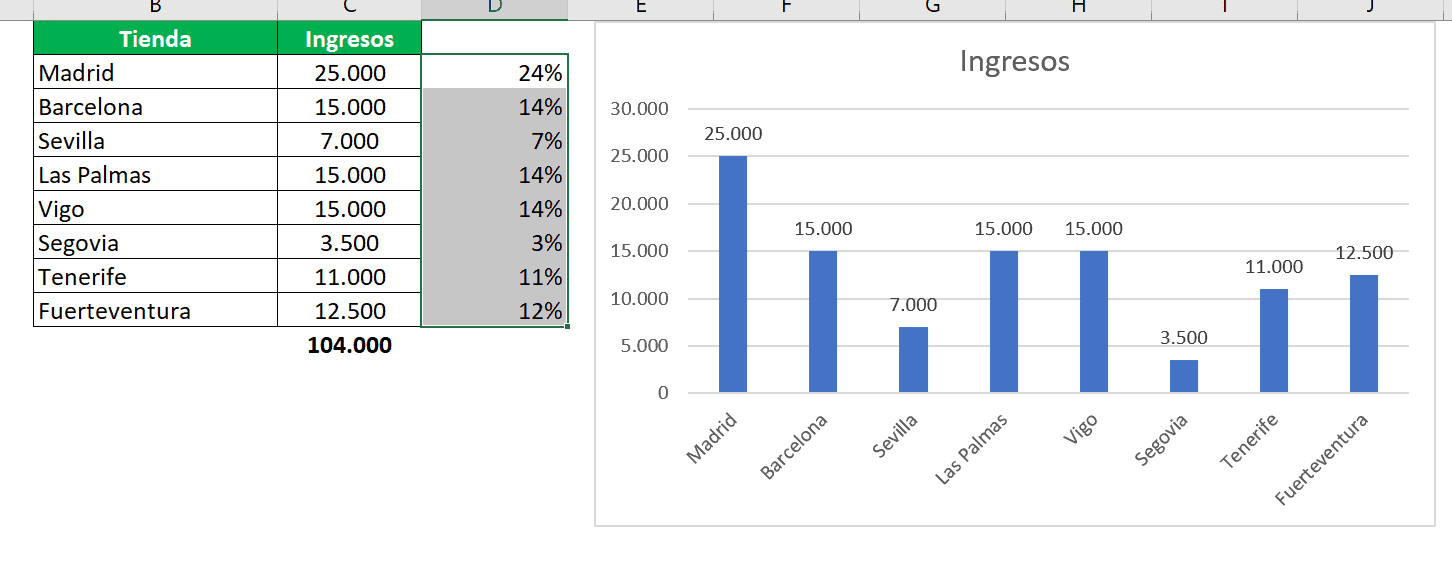This screenshot has width=1452, height=570.
Task: Select column G header
Action: 932,9
